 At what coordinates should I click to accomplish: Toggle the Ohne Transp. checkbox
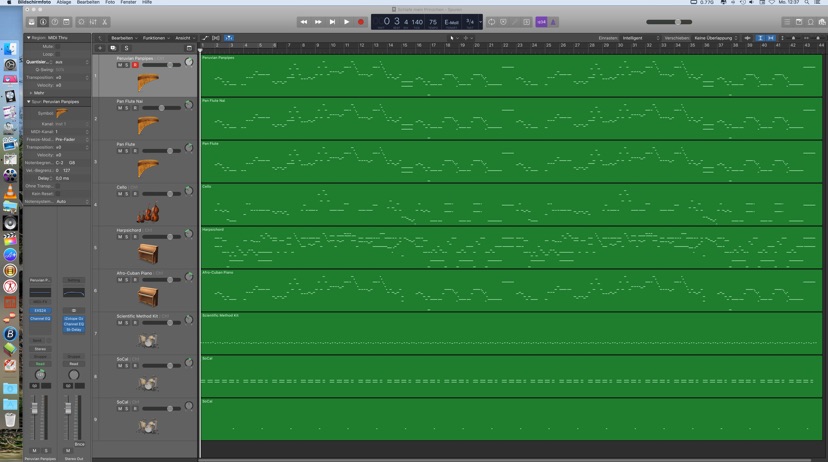click(58, 186)
